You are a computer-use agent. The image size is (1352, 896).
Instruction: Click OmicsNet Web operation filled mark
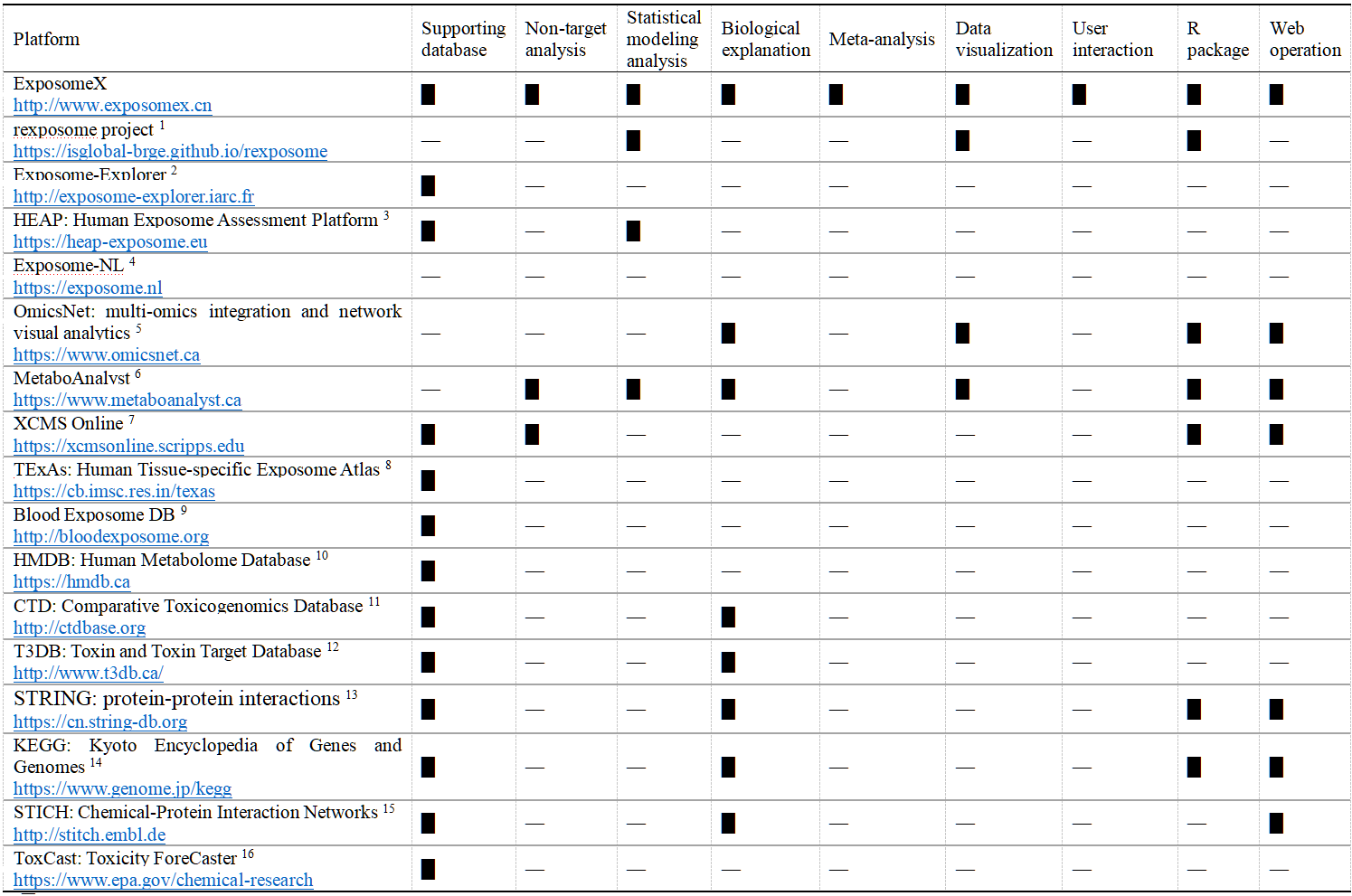point(1276,333)
